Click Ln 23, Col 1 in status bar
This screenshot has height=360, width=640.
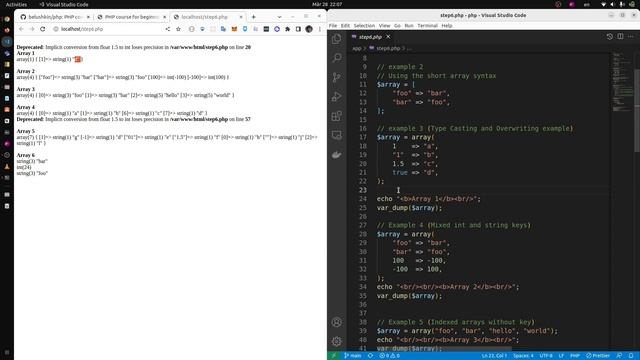(494, 356)
